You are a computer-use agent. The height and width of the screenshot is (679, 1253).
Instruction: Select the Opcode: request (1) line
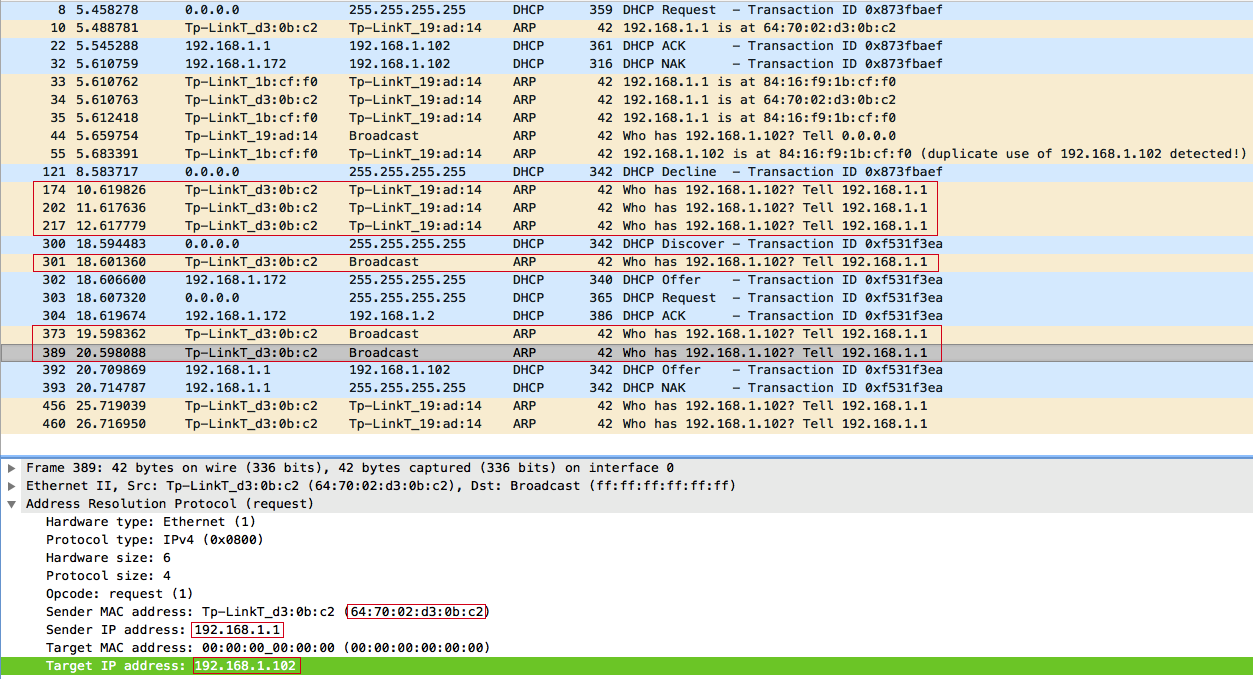coord(119,594)
